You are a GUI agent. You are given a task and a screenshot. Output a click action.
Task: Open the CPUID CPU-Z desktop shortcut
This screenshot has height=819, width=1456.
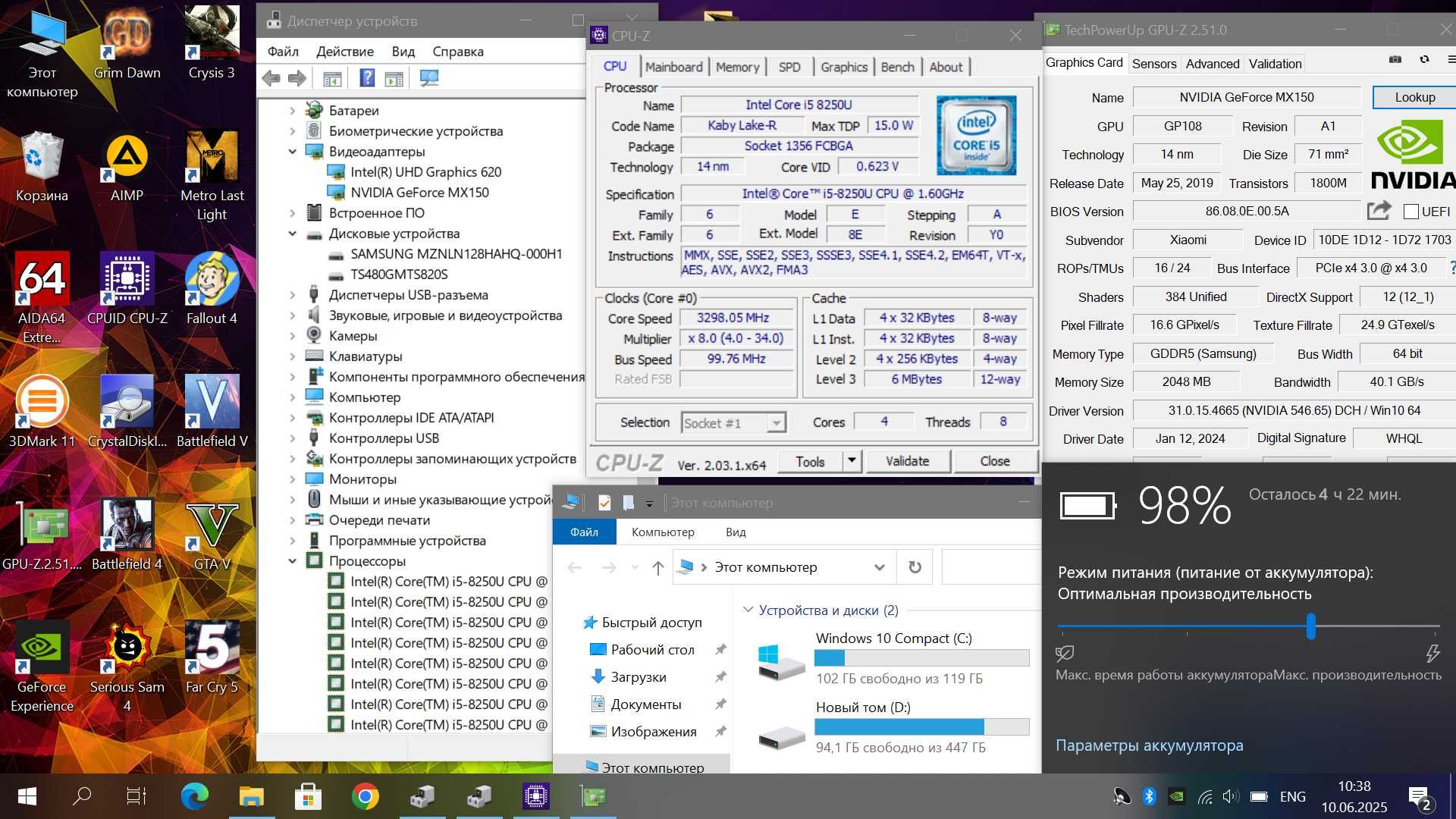127,289
